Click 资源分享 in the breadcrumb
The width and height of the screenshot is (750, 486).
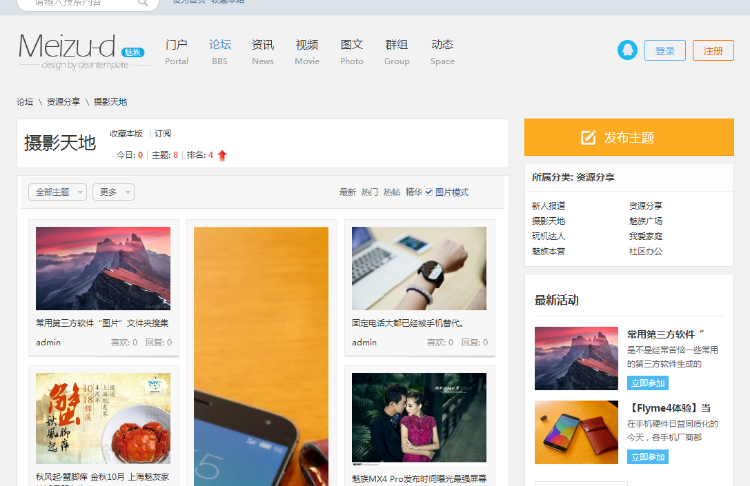[x=63, y=102]
